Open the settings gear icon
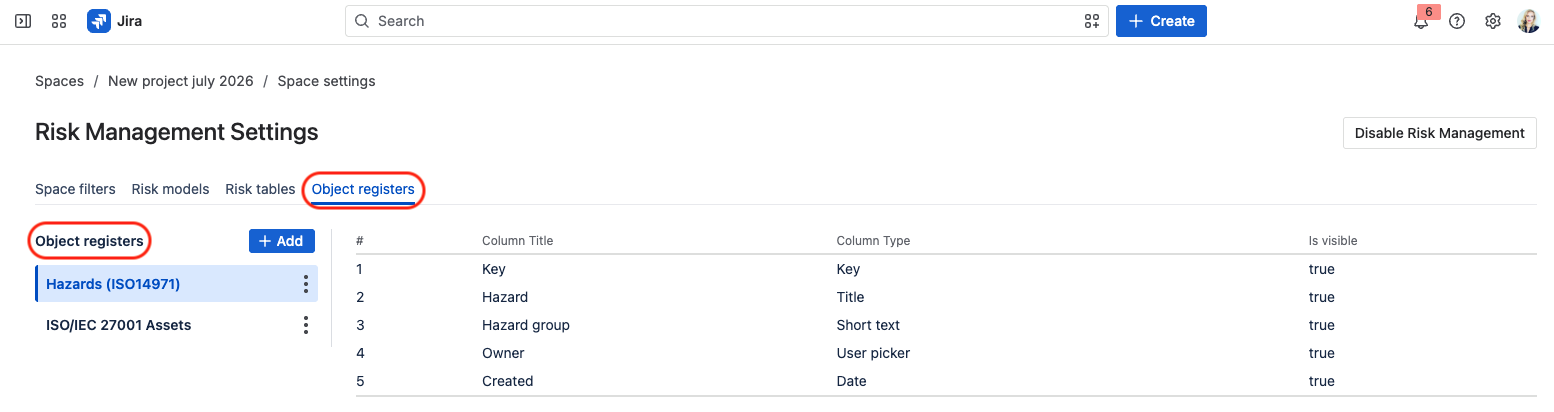The height and width of the screenshot is (412, 1554). [1493, 21]
